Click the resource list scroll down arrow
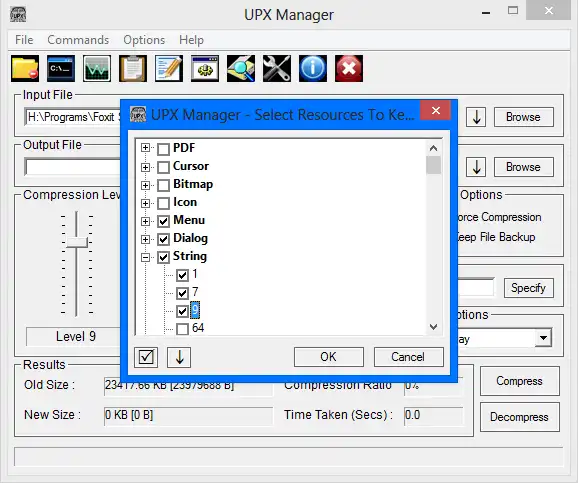 [x=434, y=327]
